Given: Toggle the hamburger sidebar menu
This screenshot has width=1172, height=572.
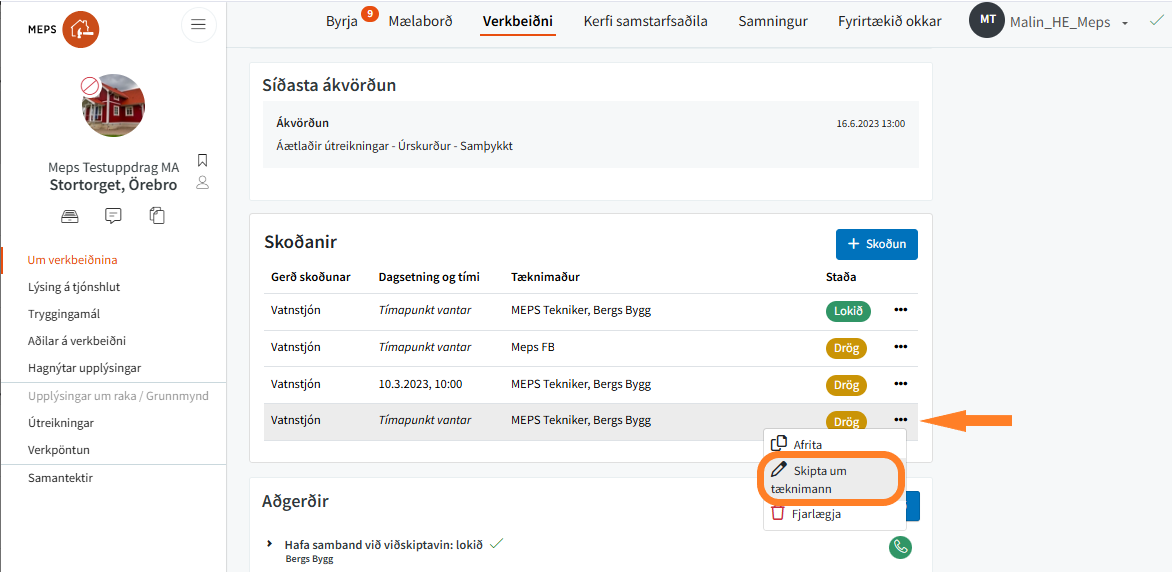Looking at the screenshot, I should coord(199,25).
